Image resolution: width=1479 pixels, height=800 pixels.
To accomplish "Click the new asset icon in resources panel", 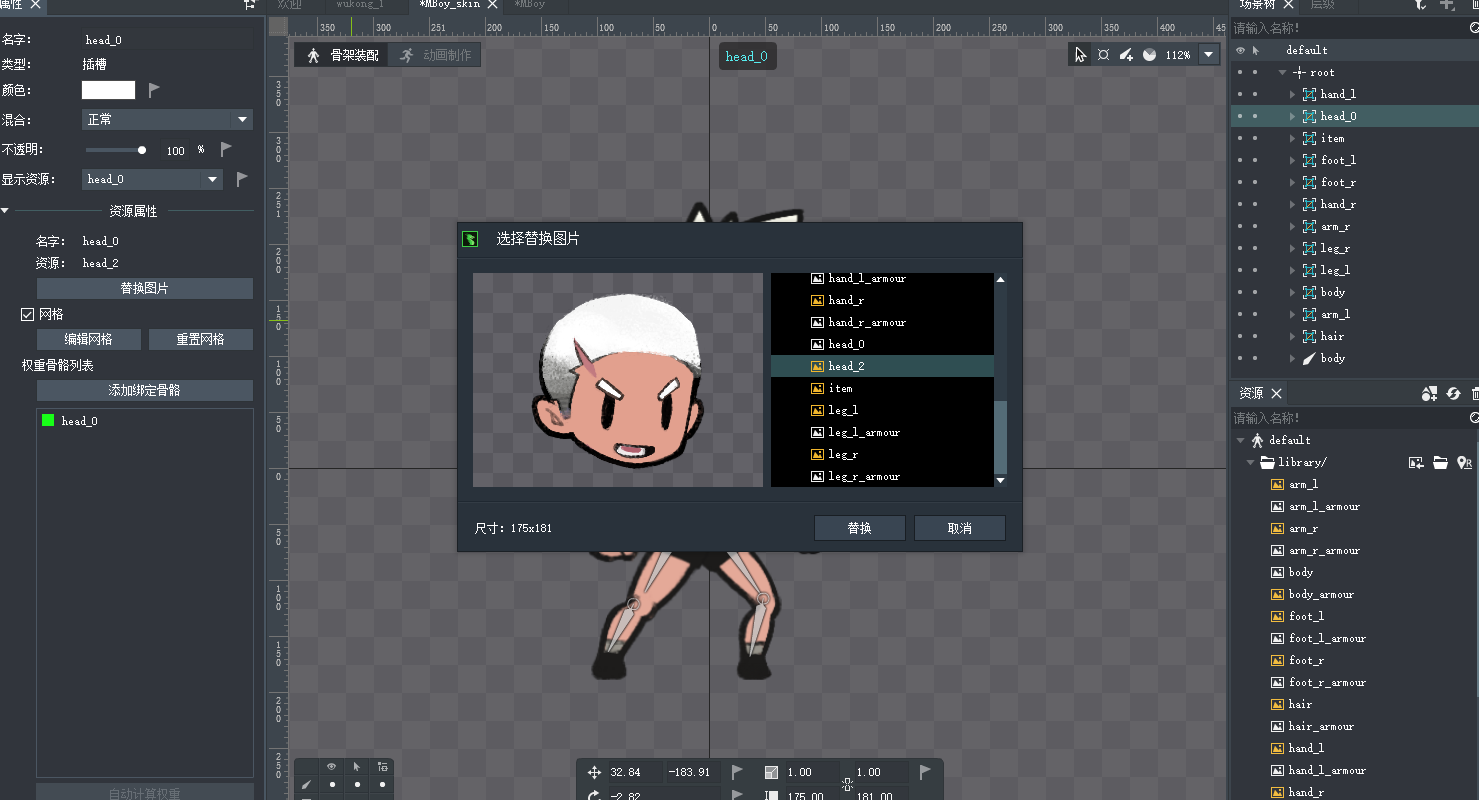I will tap(1429, 394).
